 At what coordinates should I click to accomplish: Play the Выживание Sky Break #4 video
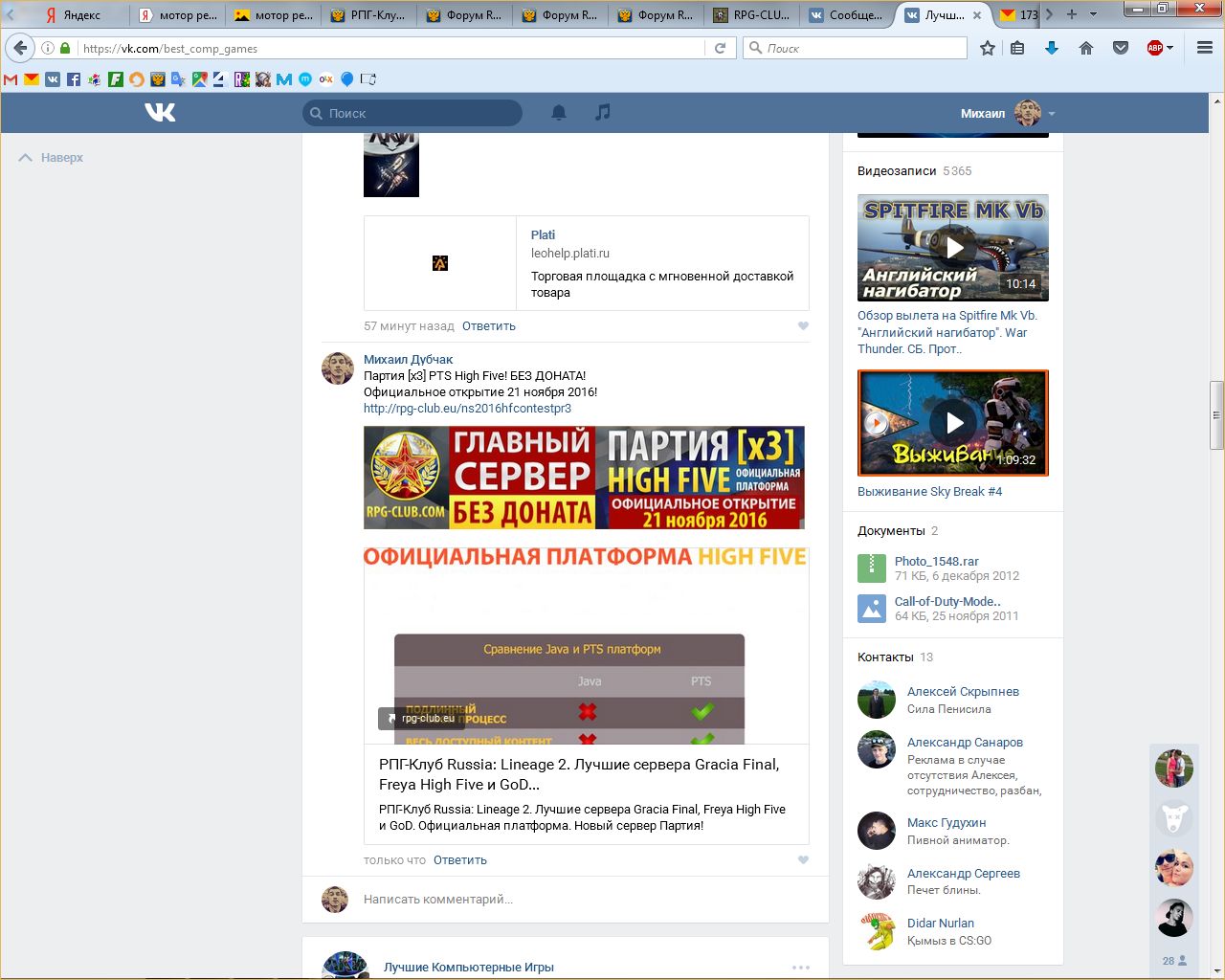pos(953,423)
